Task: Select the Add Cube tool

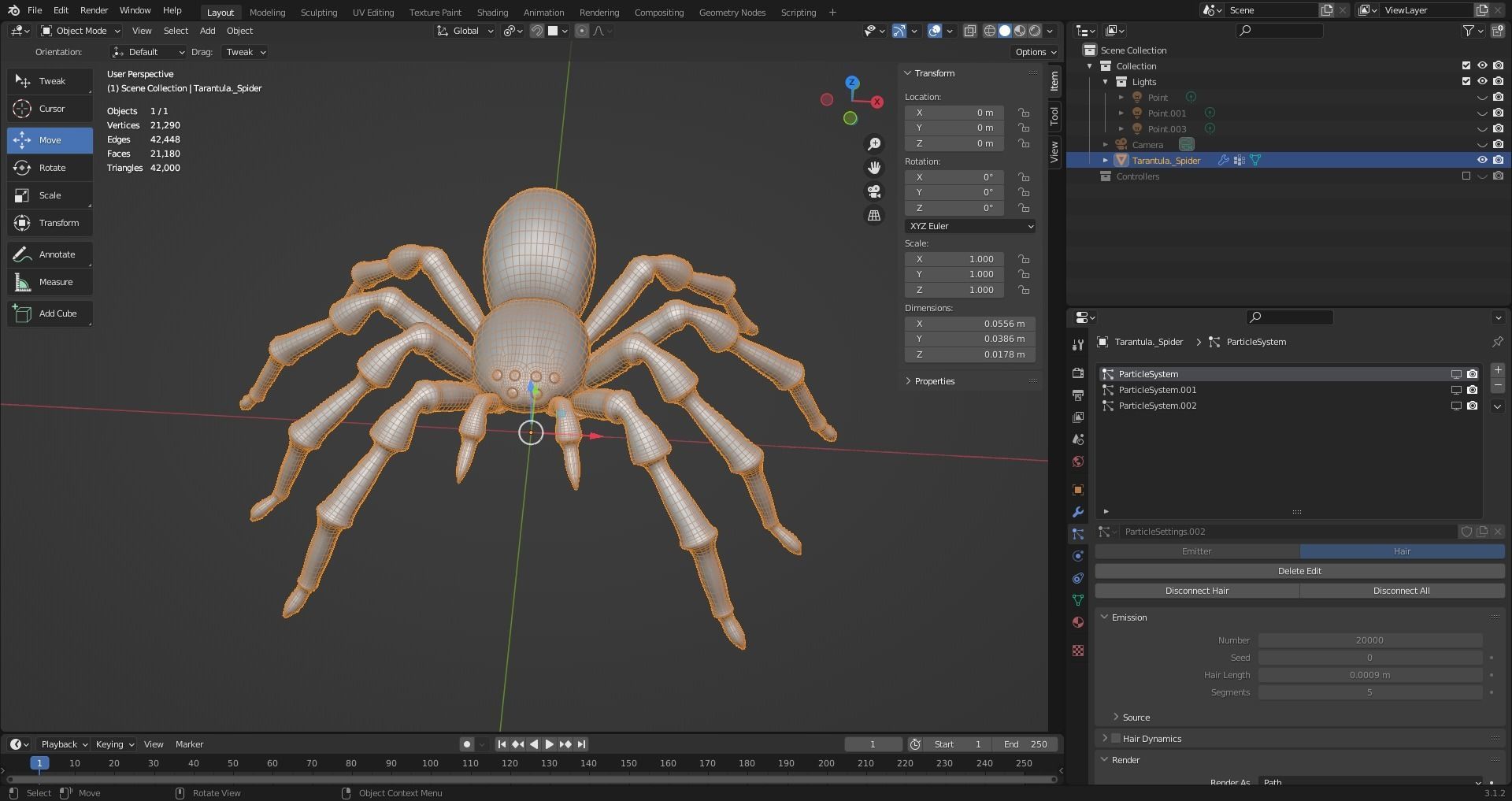Action: [50, 313]
